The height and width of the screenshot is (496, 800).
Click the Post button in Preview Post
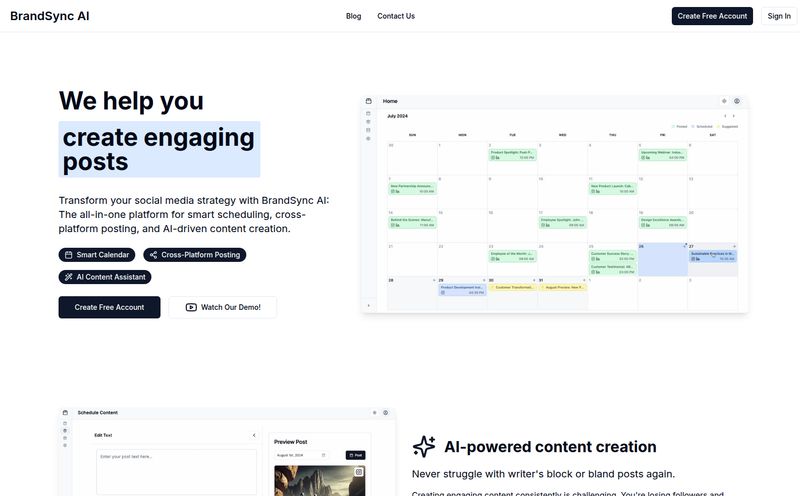(x=356, y=455)
